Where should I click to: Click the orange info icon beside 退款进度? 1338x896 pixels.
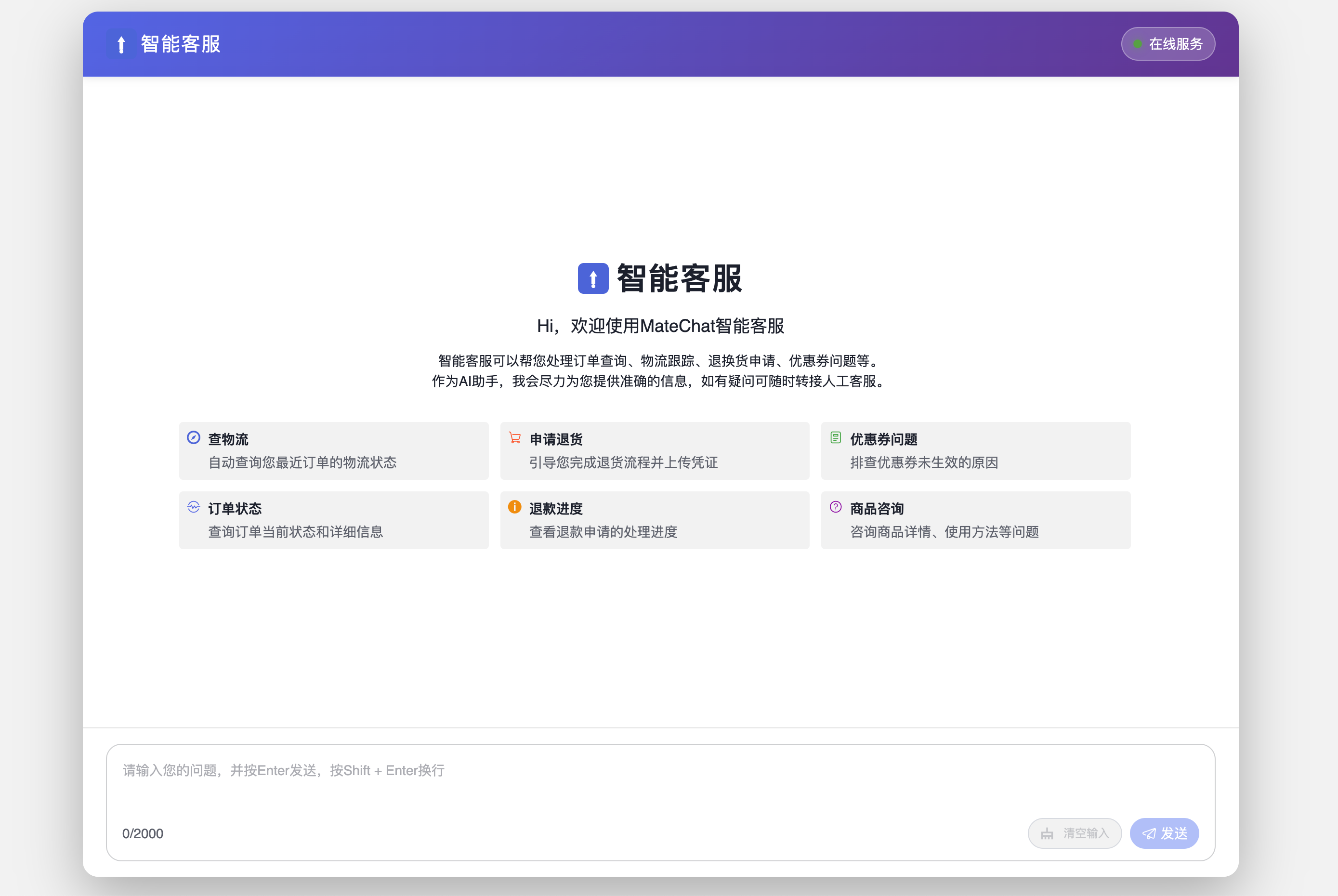pos(515,507)
